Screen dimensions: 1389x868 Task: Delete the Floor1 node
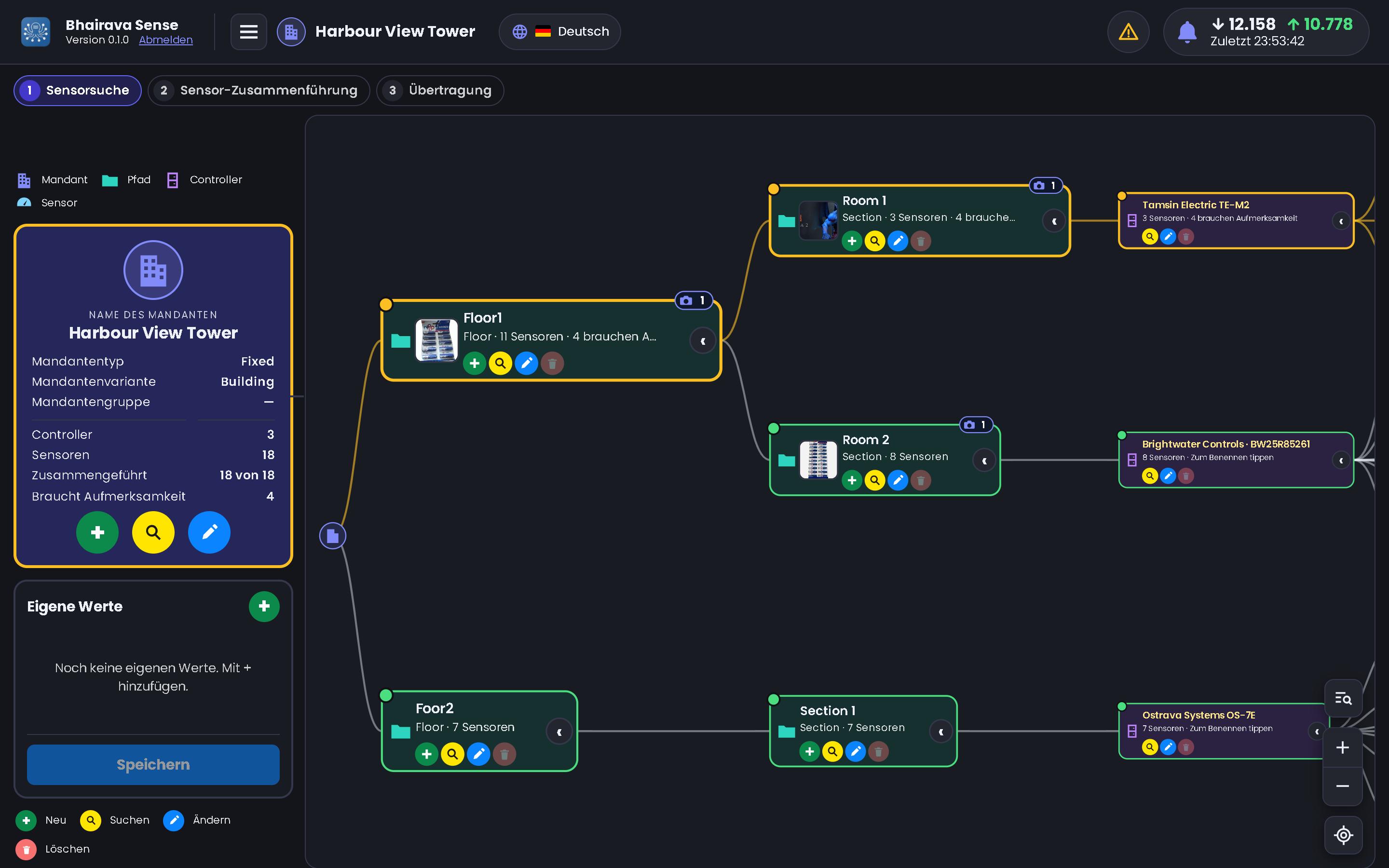pyautogui.click(x=552, y=364)
